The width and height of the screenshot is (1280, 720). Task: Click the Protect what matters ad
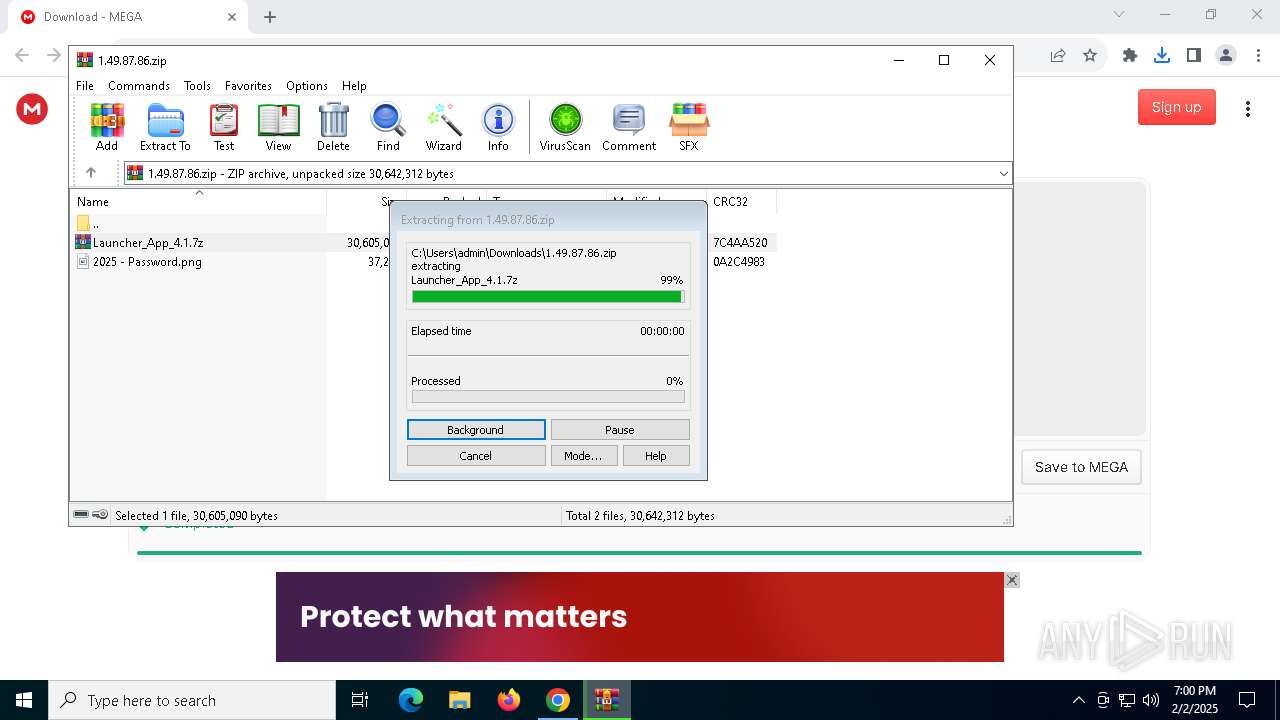[640, 617]
